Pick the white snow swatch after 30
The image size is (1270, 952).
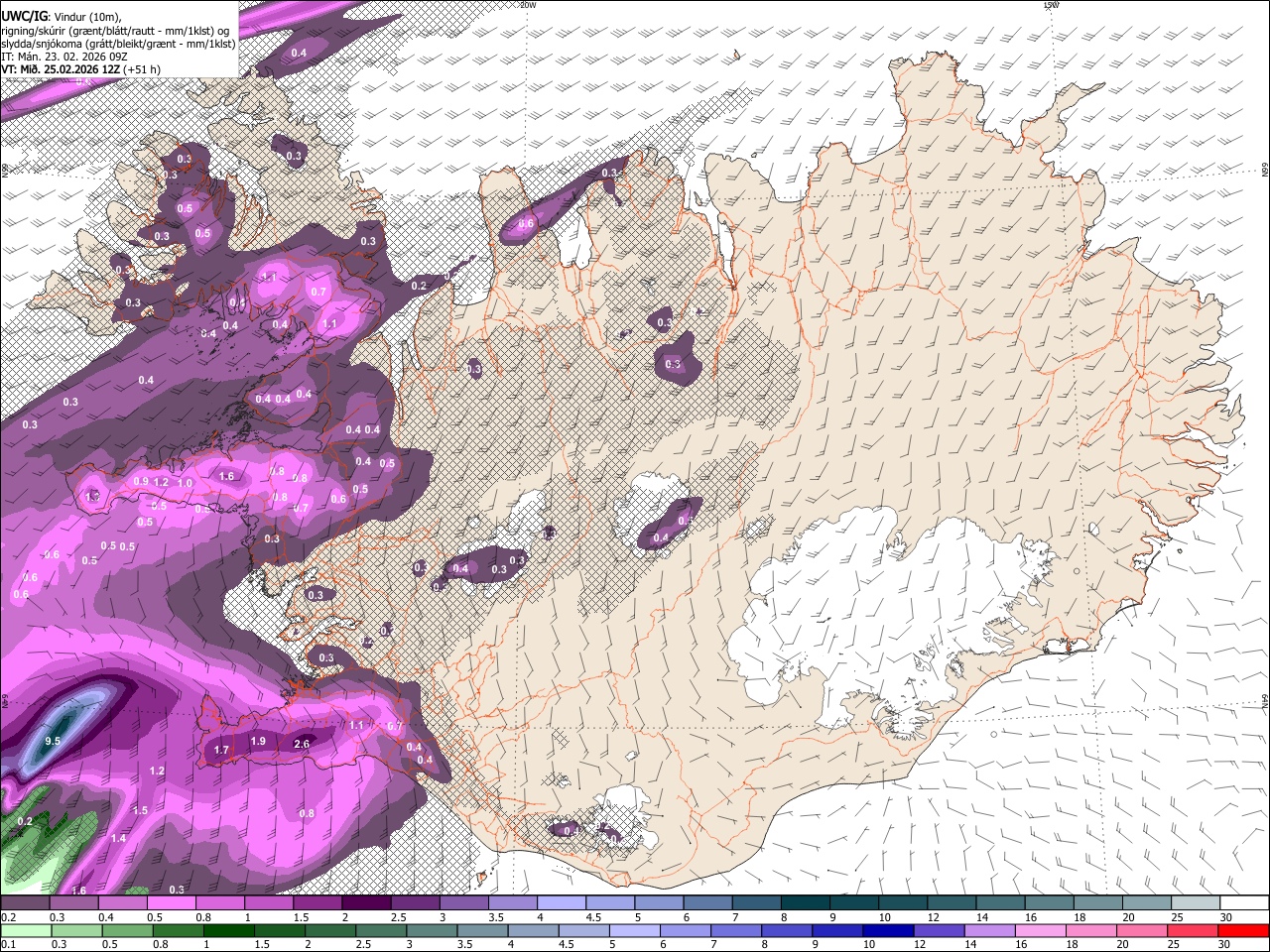[1244, 903]
